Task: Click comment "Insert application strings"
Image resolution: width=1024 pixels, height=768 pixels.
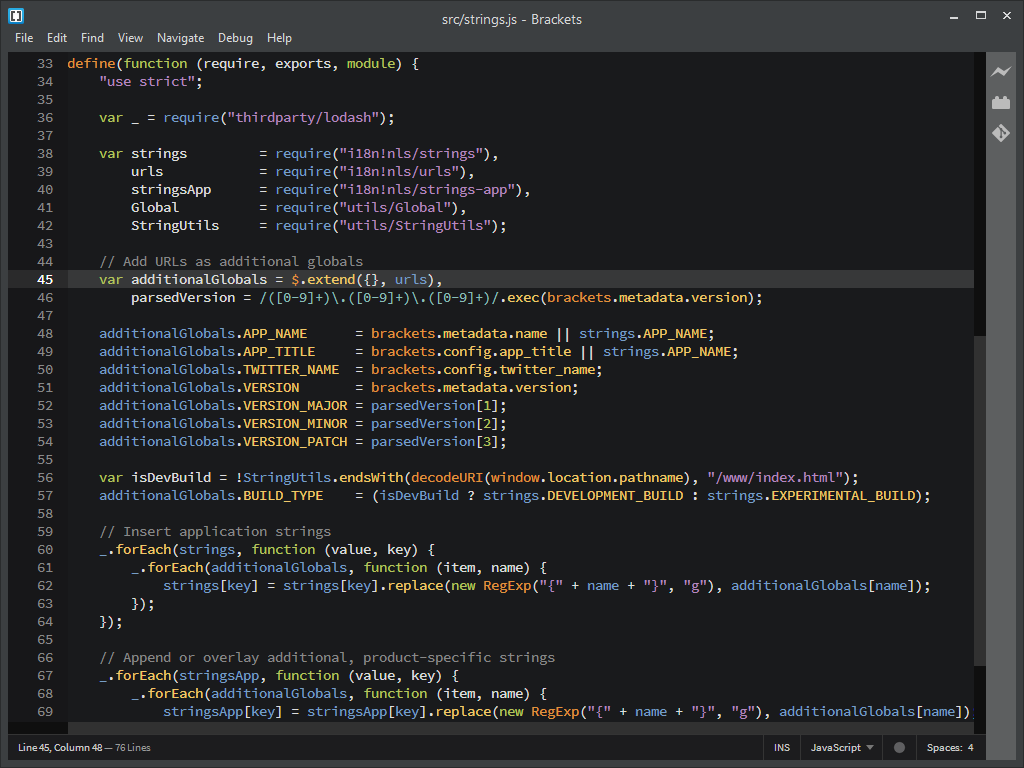Action: 215,532
